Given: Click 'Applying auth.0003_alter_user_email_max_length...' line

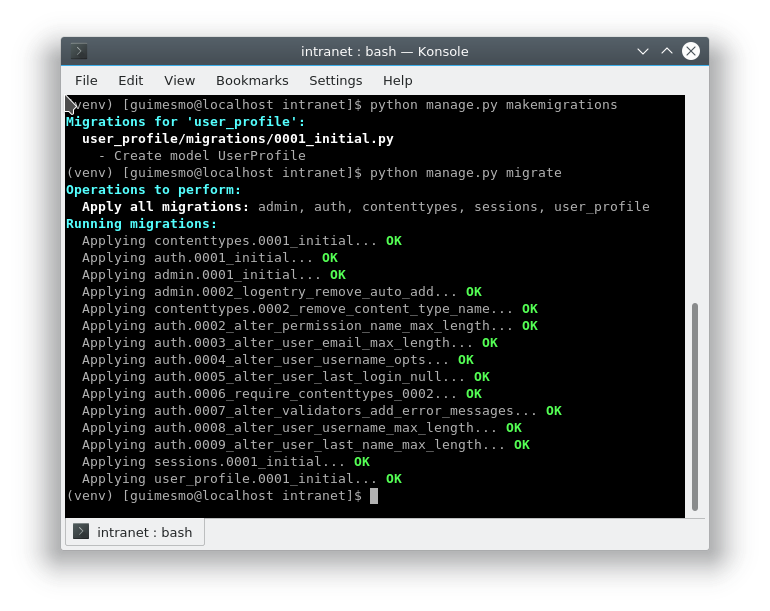Looking at the screenshot, I should 290,343.
